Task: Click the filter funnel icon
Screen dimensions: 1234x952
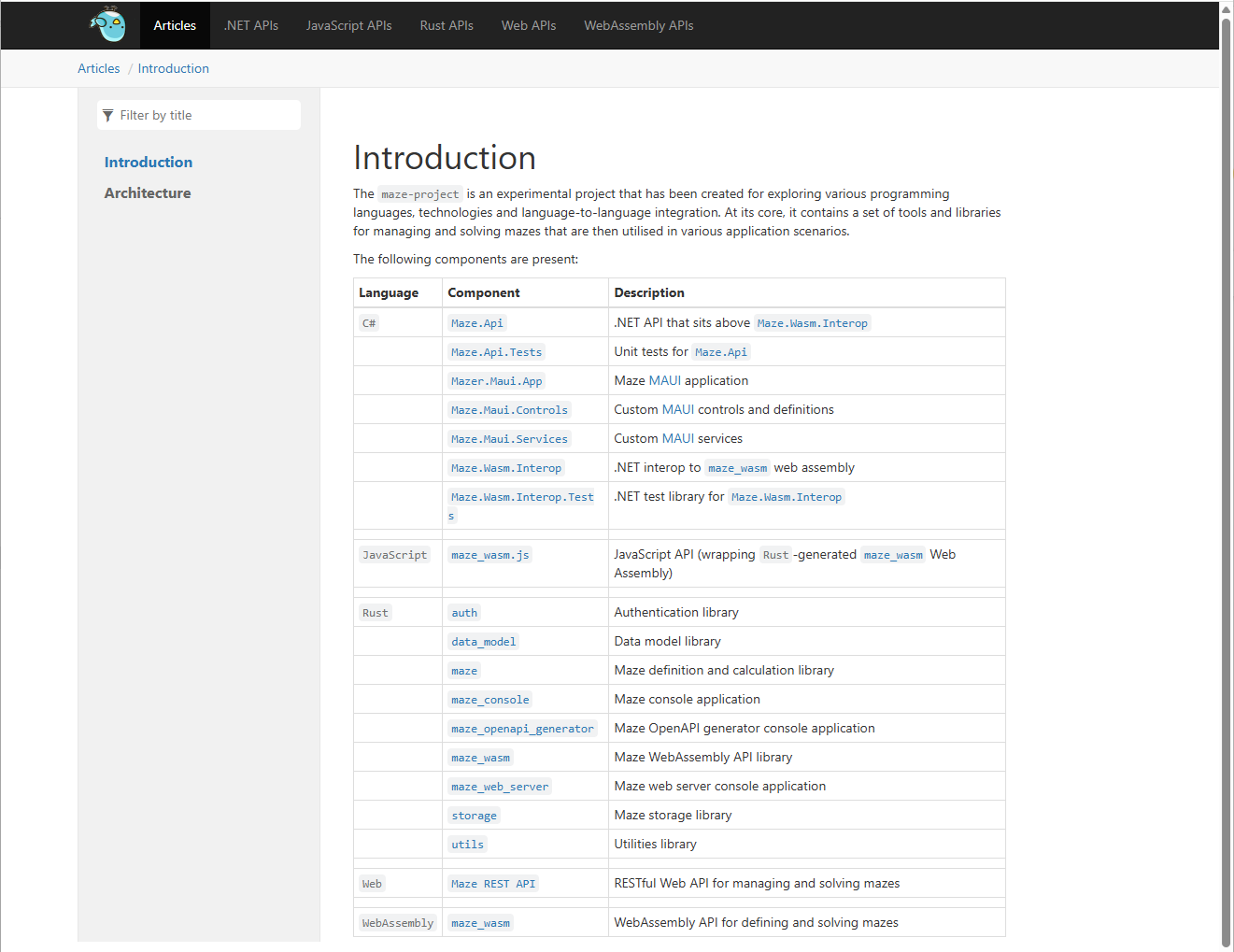Action: [108, 116]
